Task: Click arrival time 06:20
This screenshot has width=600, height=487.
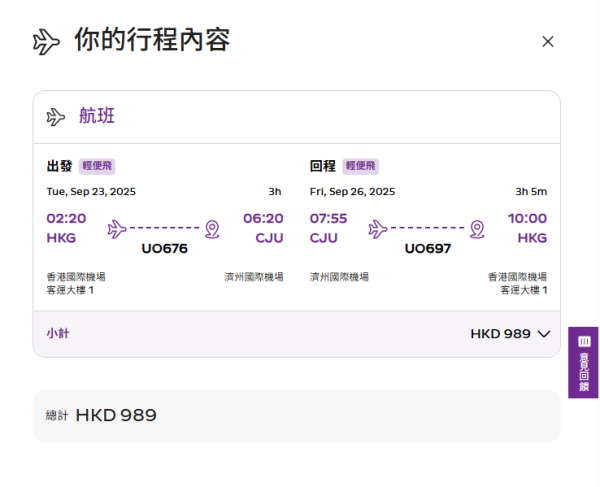Action: click(263, 218)
